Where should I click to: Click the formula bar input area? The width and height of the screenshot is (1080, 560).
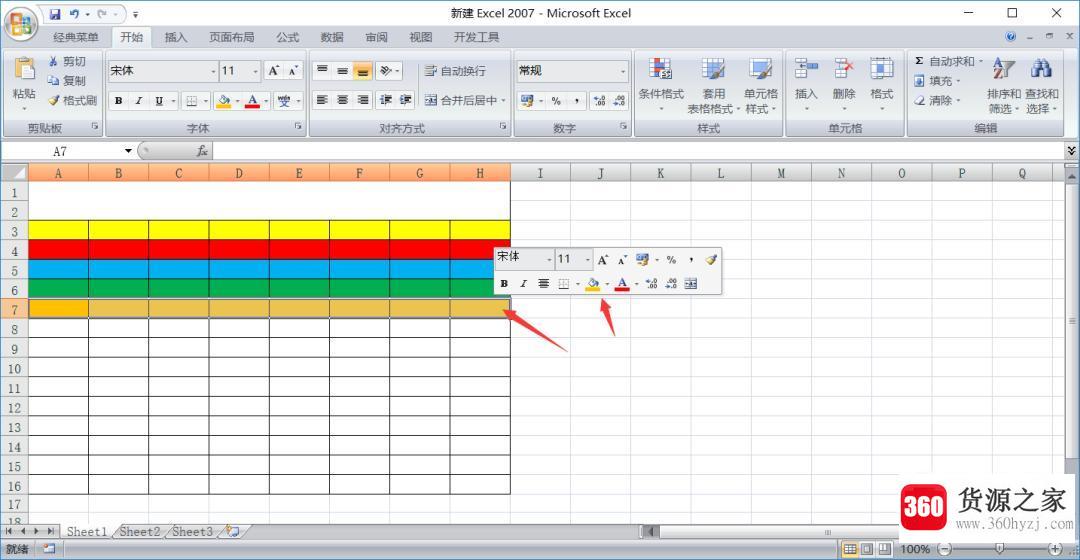point(637,151)
